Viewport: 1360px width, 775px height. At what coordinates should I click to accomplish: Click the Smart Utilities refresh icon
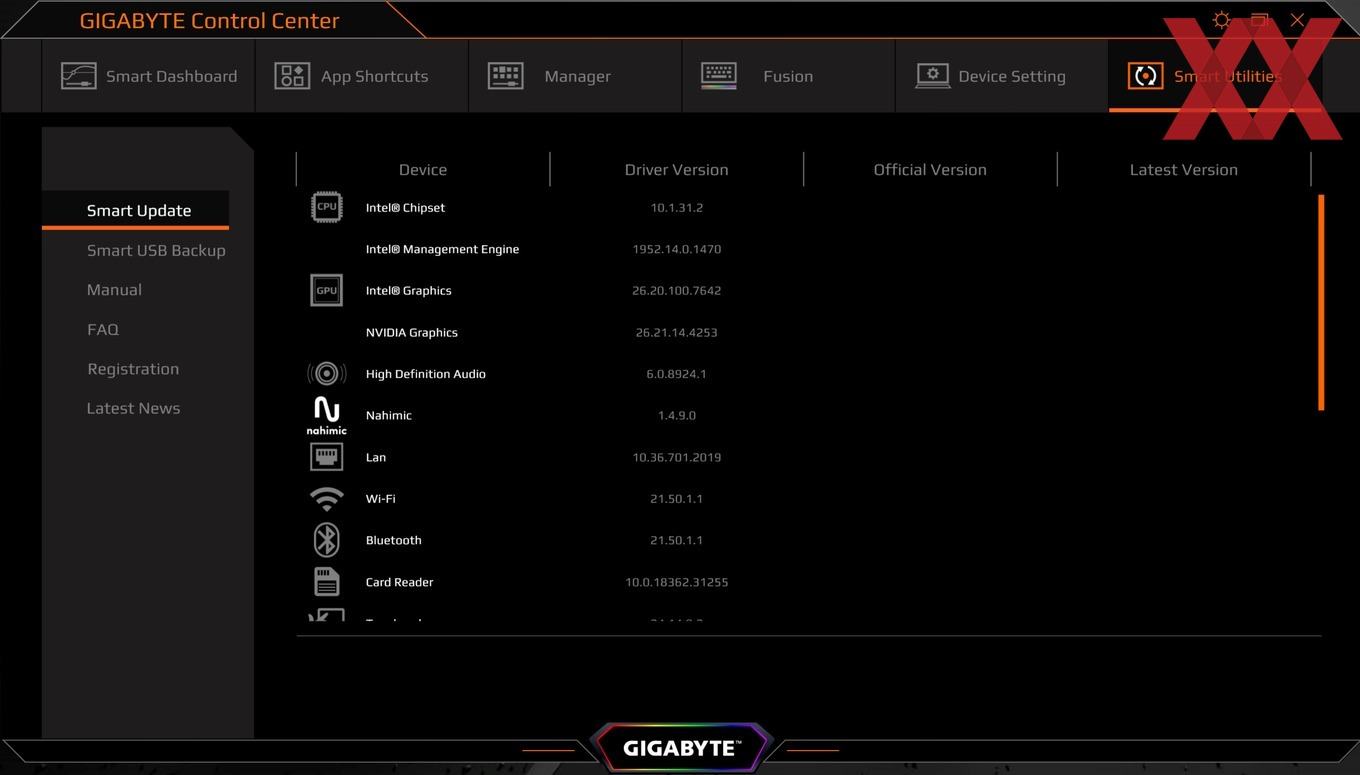click(x=1145, y=76)
